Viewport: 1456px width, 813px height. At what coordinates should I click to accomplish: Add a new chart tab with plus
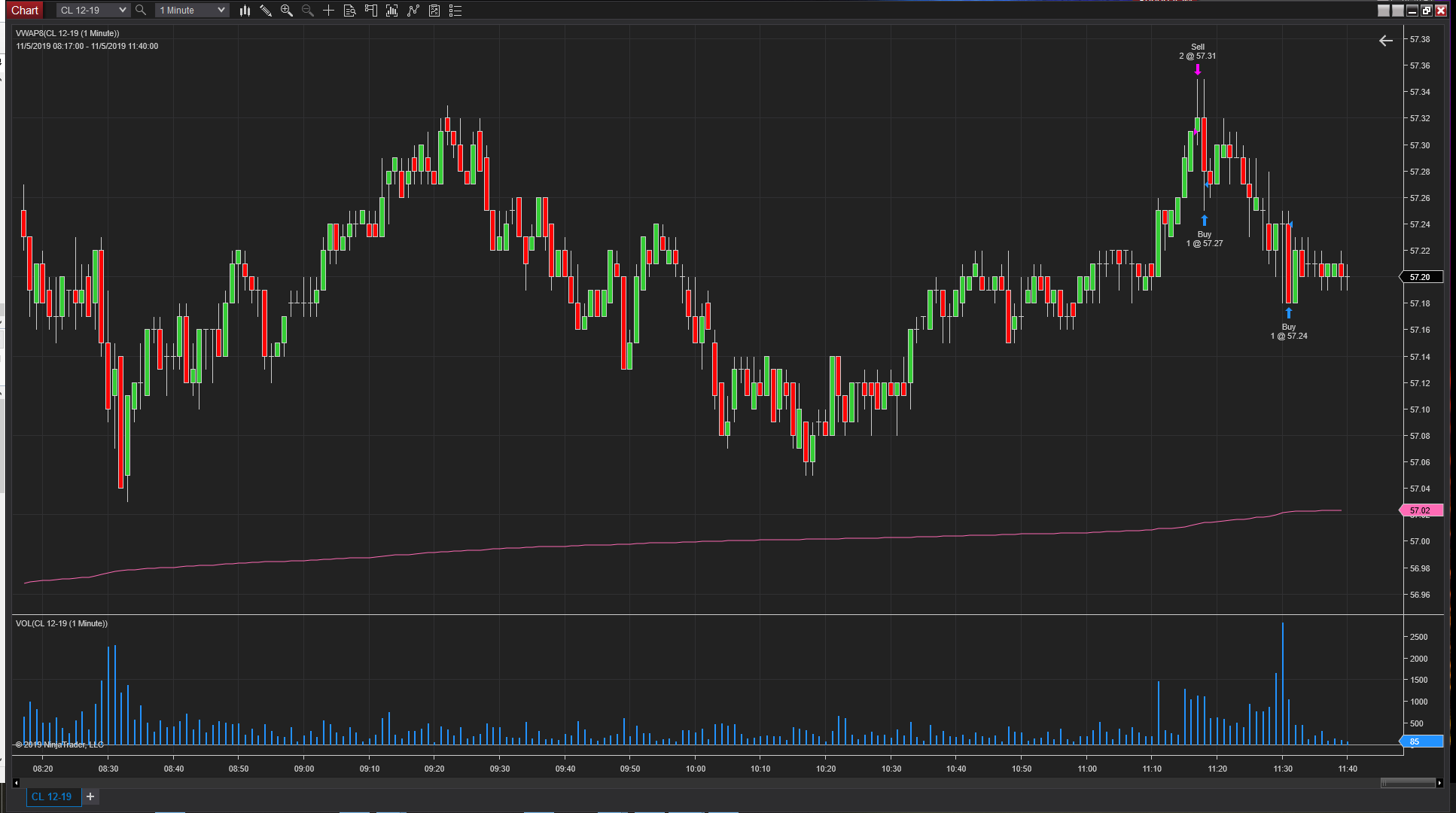click(90, 796)
